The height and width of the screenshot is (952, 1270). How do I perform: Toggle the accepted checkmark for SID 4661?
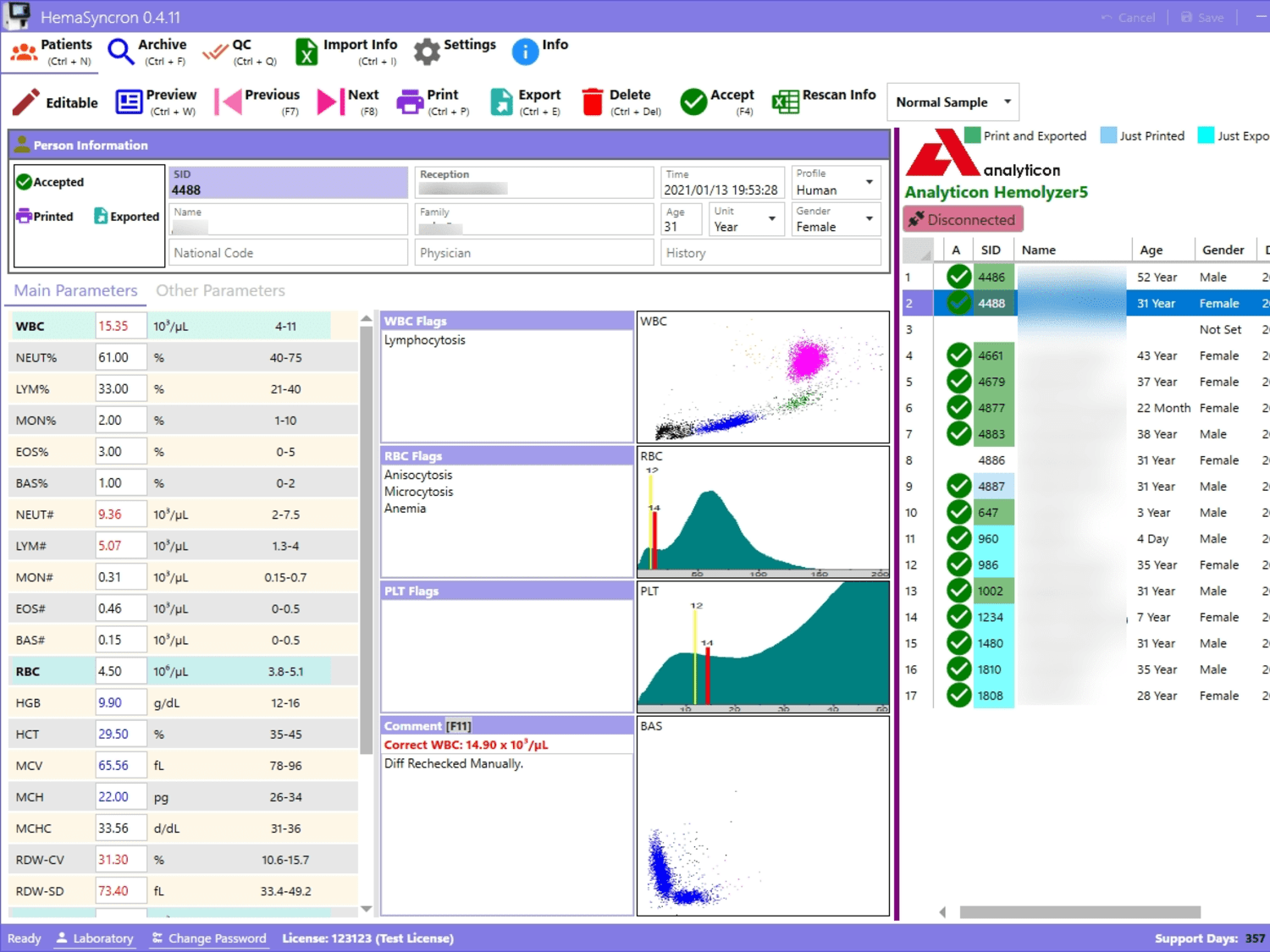pos(958,355)
